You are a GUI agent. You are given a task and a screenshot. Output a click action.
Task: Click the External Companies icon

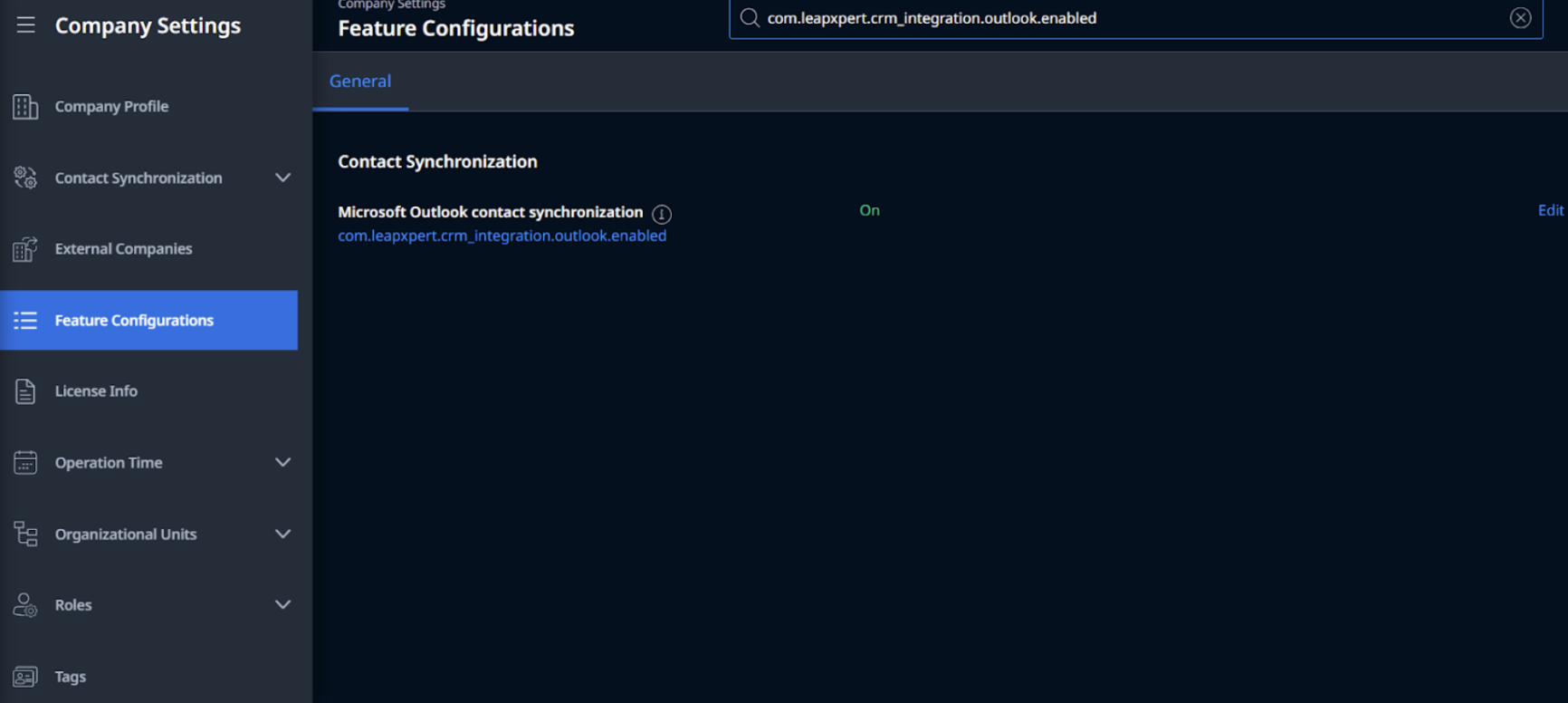[x=25, y=249]
